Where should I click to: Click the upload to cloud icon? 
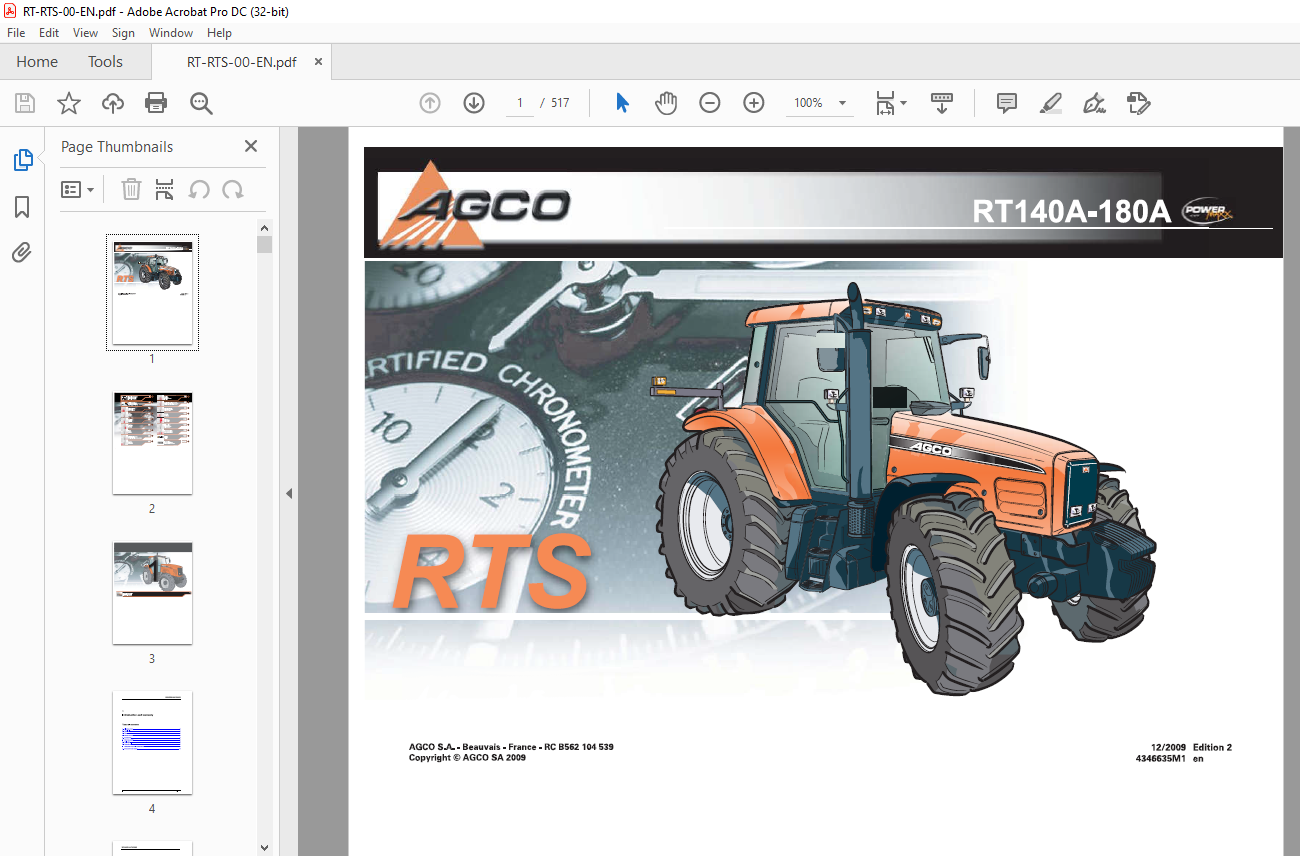(113, 103)
